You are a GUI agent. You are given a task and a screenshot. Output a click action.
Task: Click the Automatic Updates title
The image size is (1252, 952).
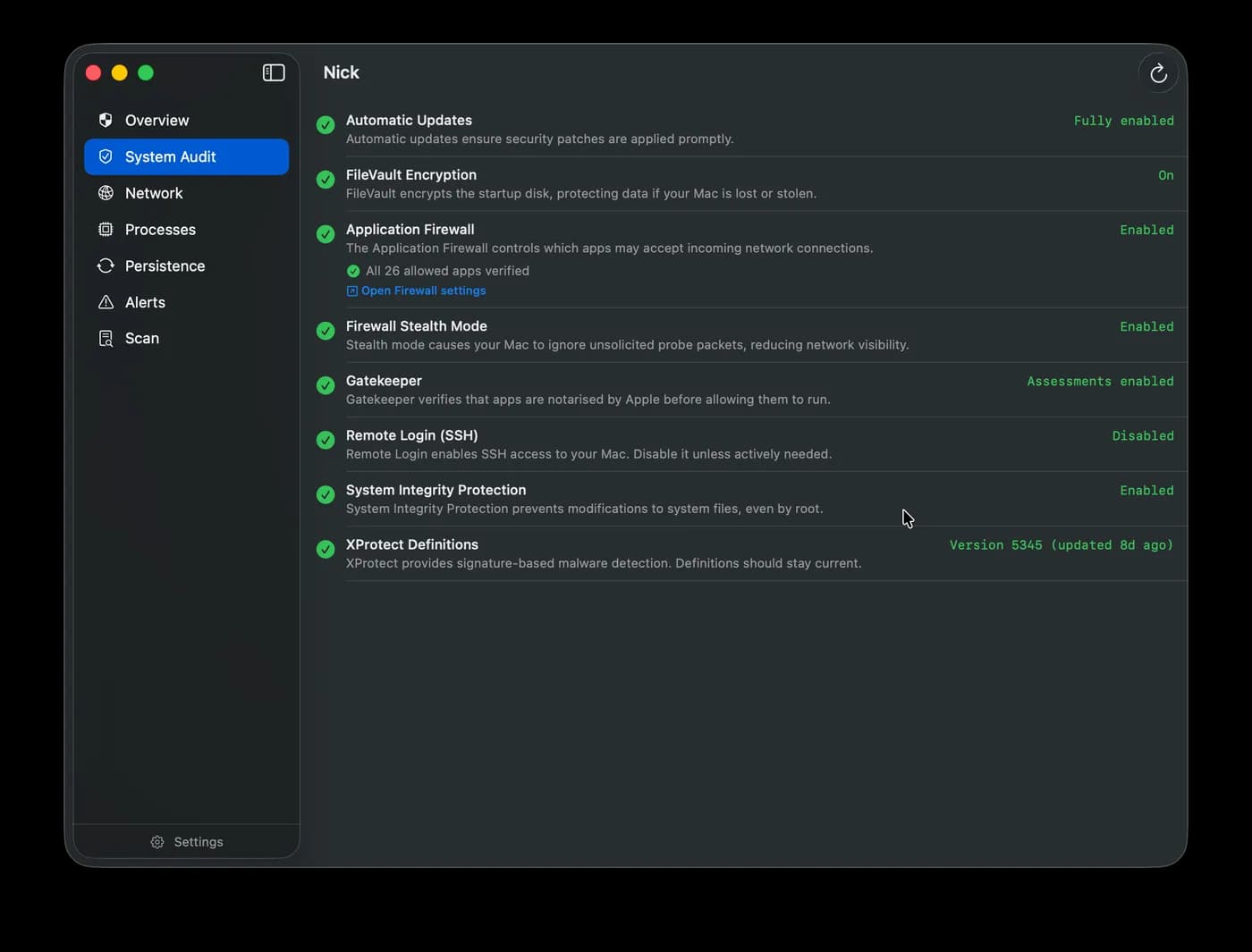pyautogui.click(x=409, y=120)
